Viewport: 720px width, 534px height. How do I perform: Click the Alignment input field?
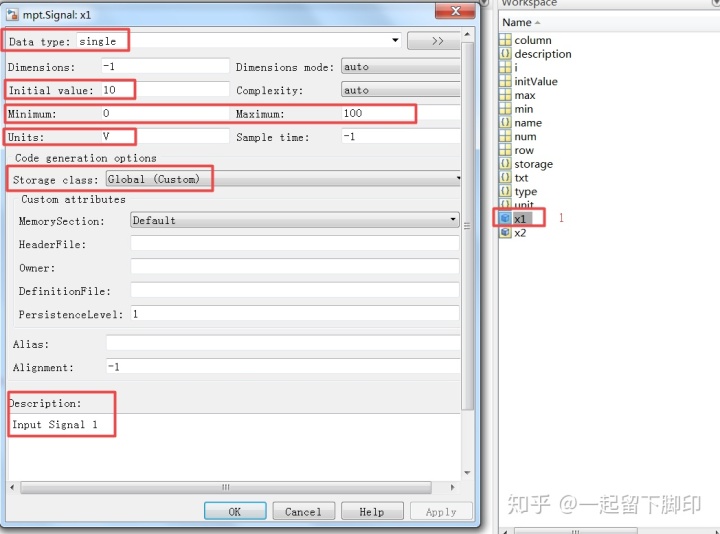[x=283, y=366]
